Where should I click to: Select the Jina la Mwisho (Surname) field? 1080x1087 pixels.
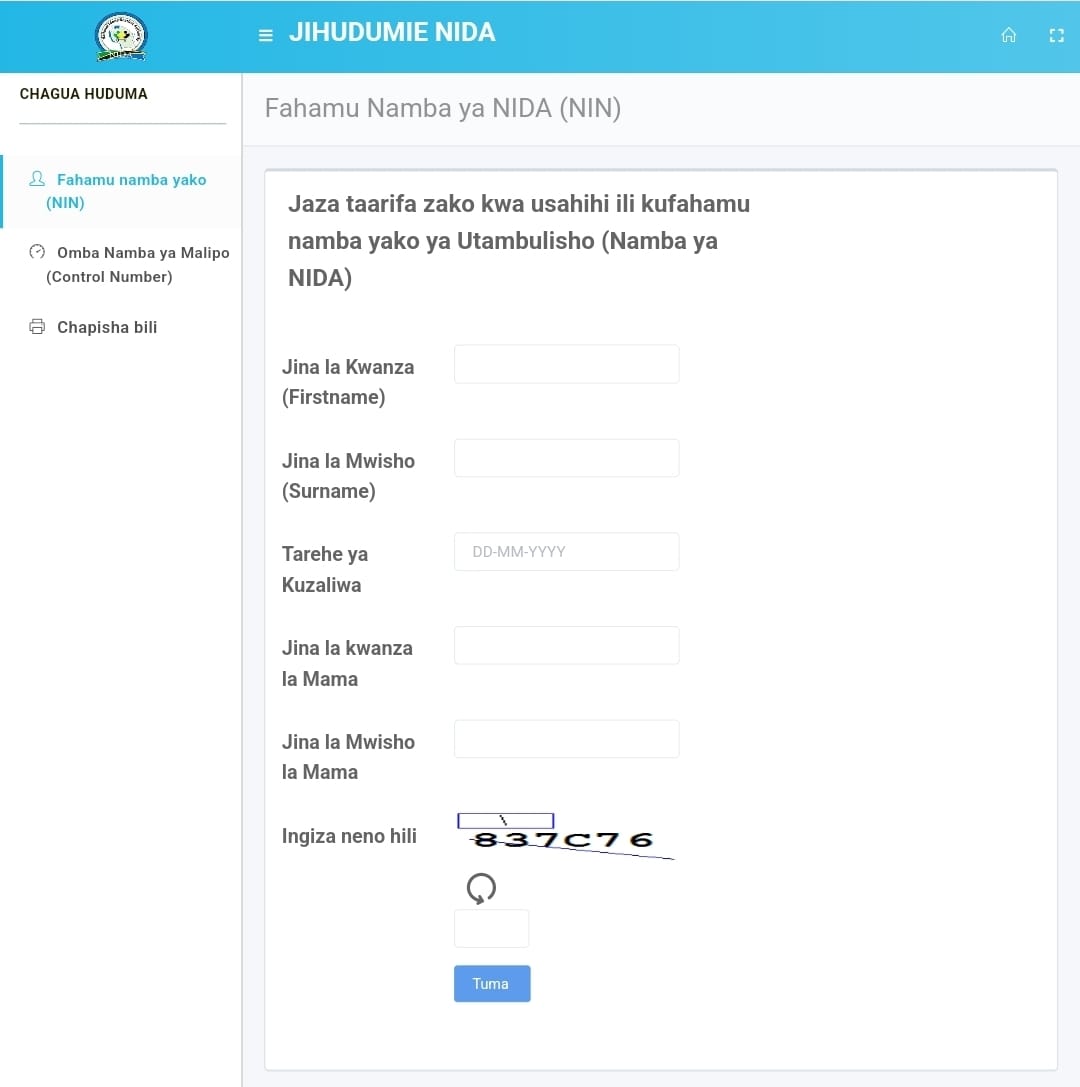tap(566, 457)
